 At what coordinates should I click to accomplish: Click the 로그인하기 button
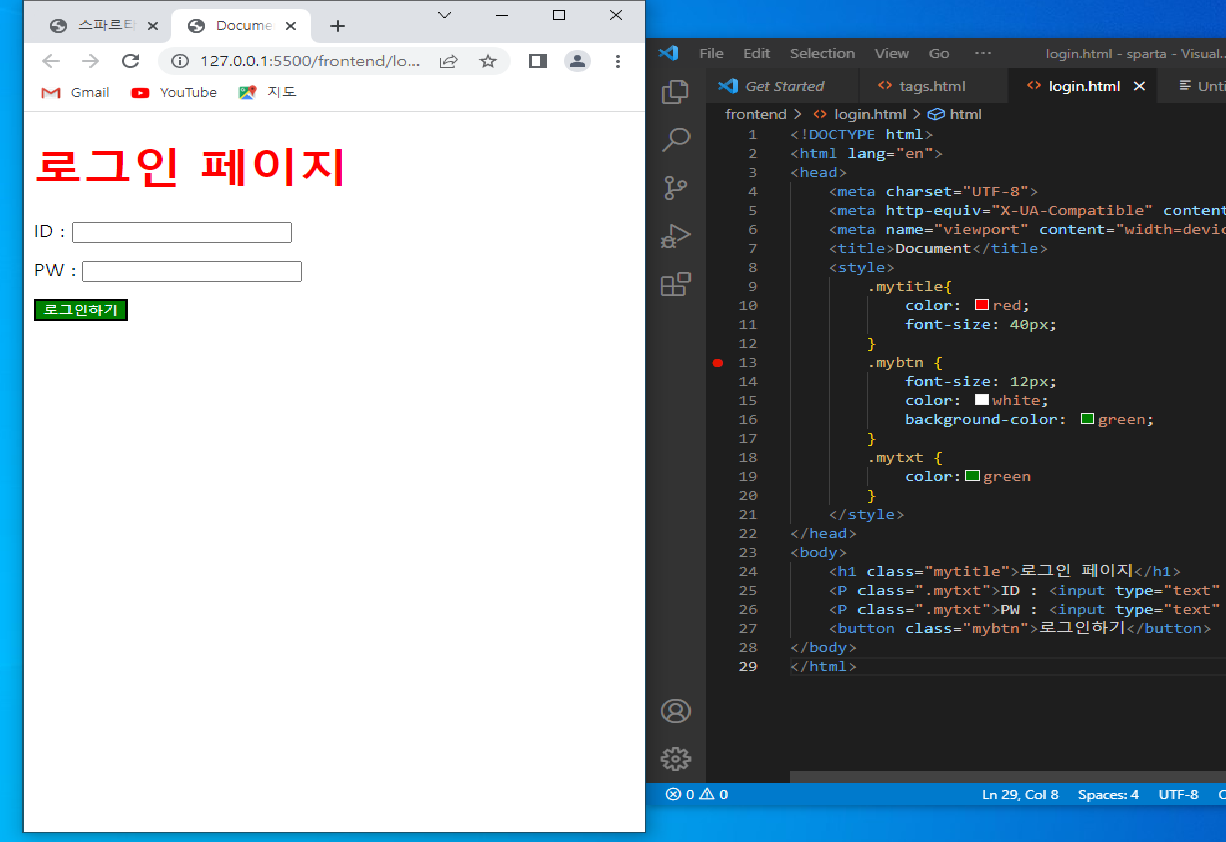click(81, 310)
